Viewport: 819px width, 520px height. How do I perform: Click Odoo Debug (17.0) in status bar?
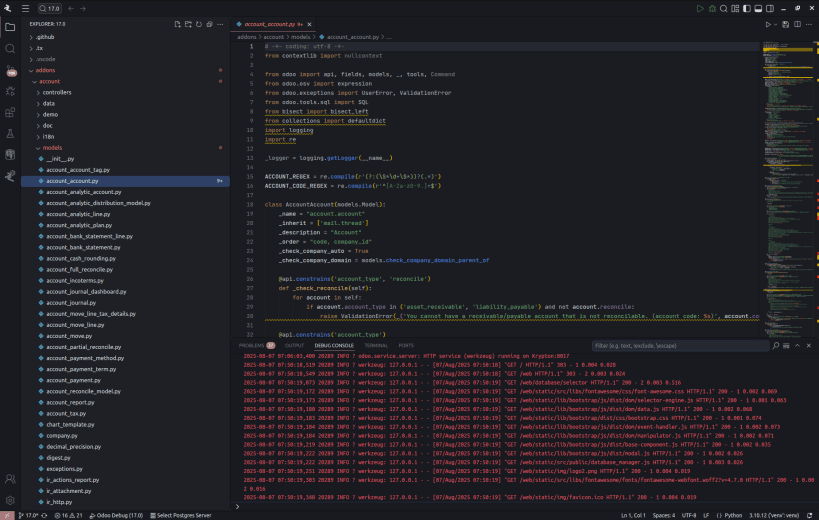116,515
